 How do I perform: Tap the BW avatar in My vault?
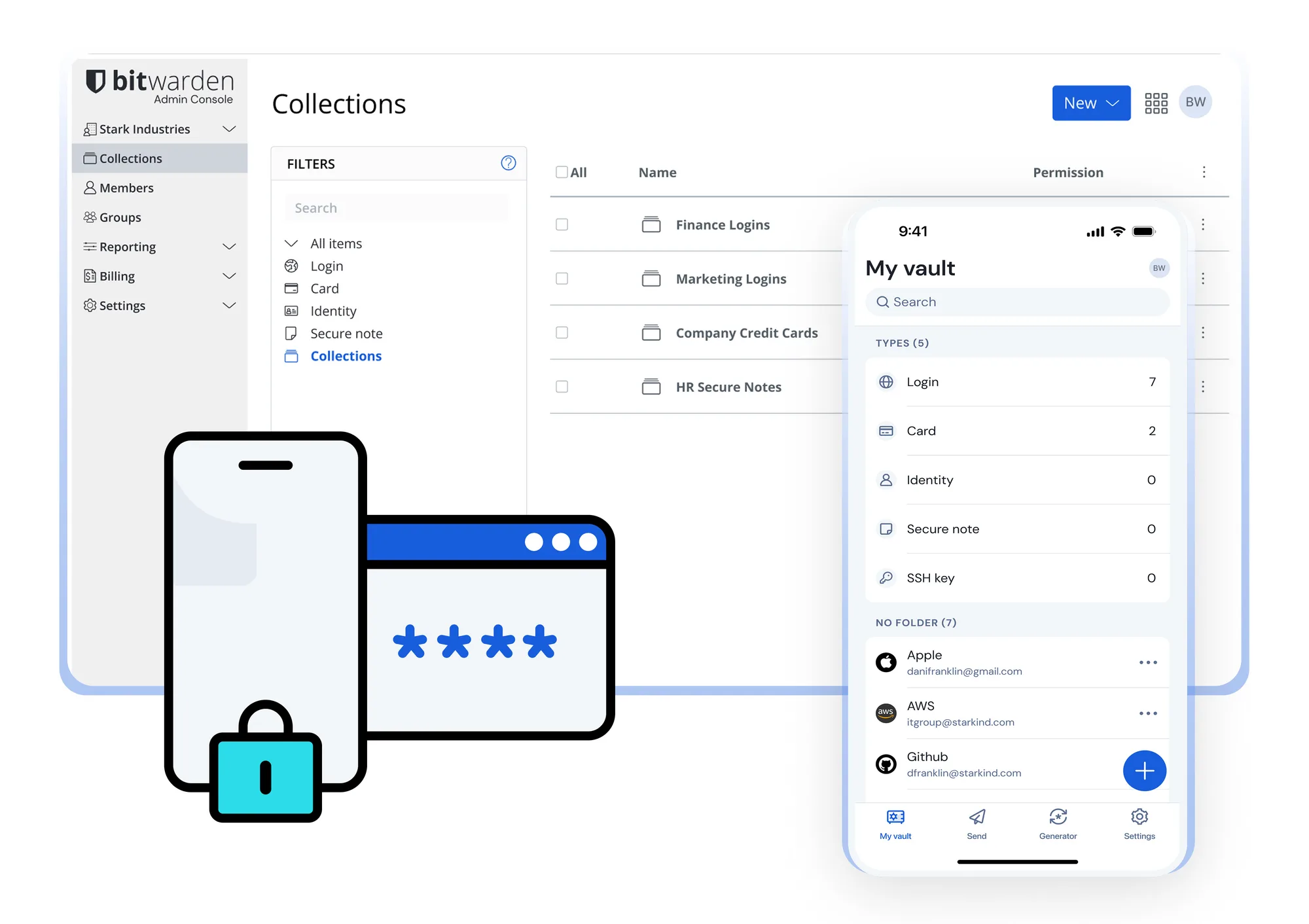coord(1159,268)
